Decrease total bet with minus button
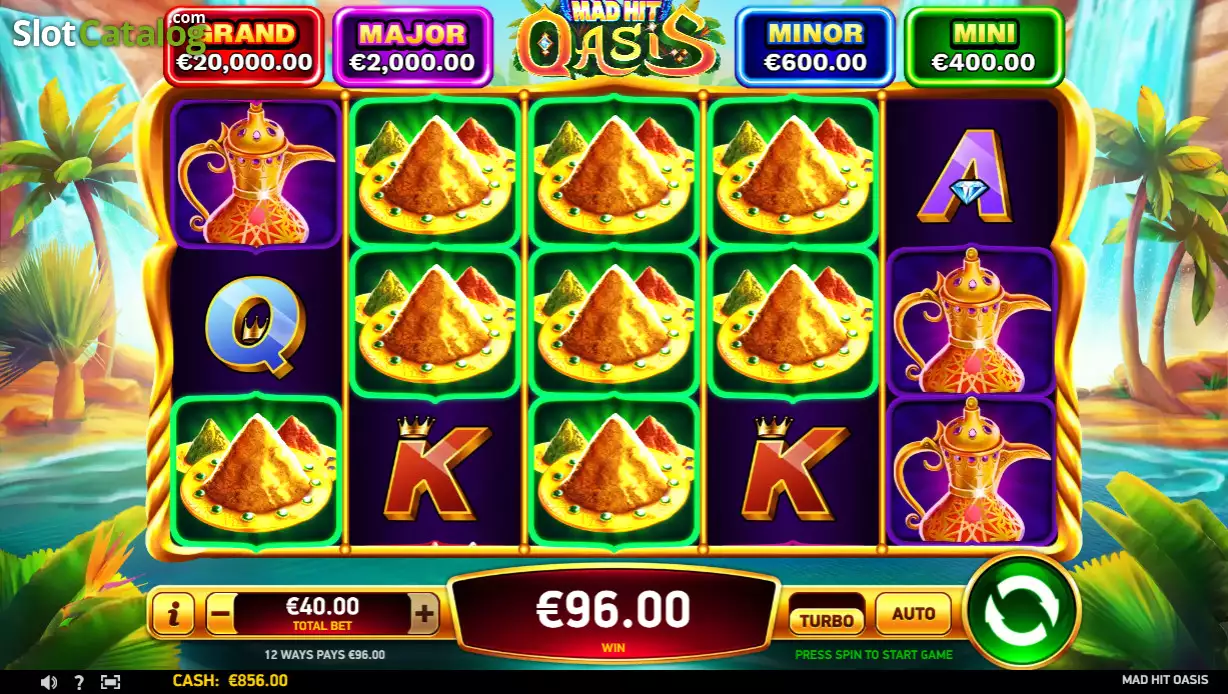Screen dimensions: 1228x694 click(x=222, y=614)
